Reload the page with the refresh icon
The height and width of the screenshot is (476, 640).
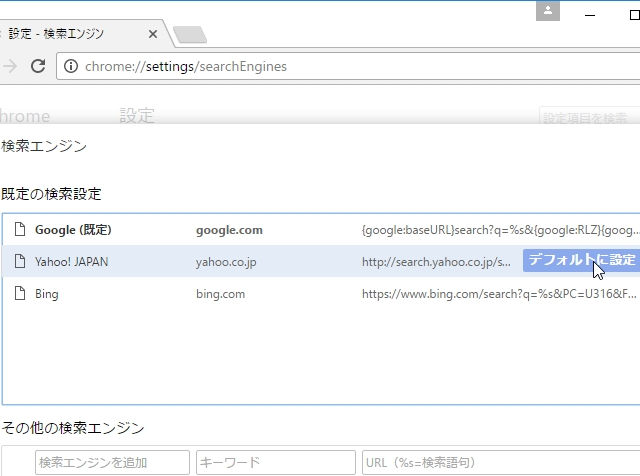tap(38, 66)
